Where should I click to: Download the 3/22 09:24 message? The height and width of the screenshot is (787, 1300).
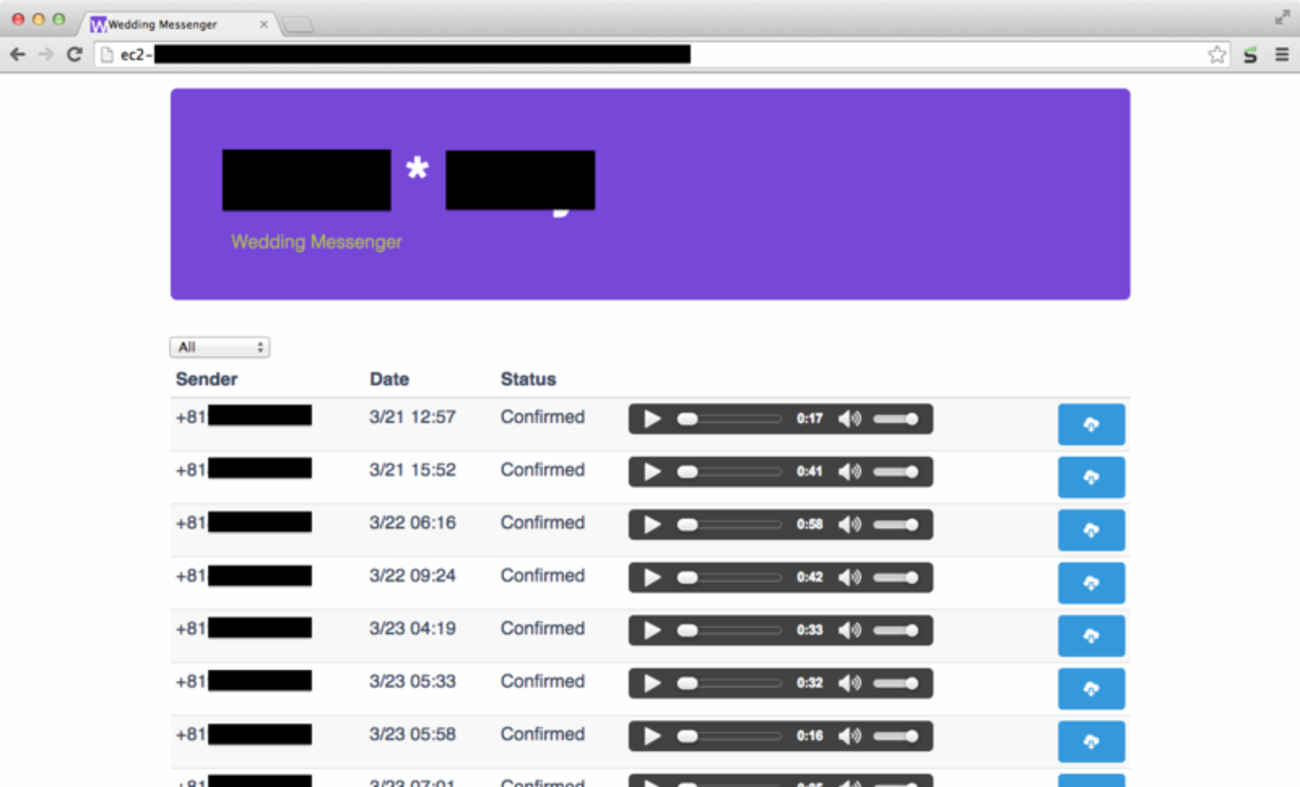click(x=1091, y=584)
